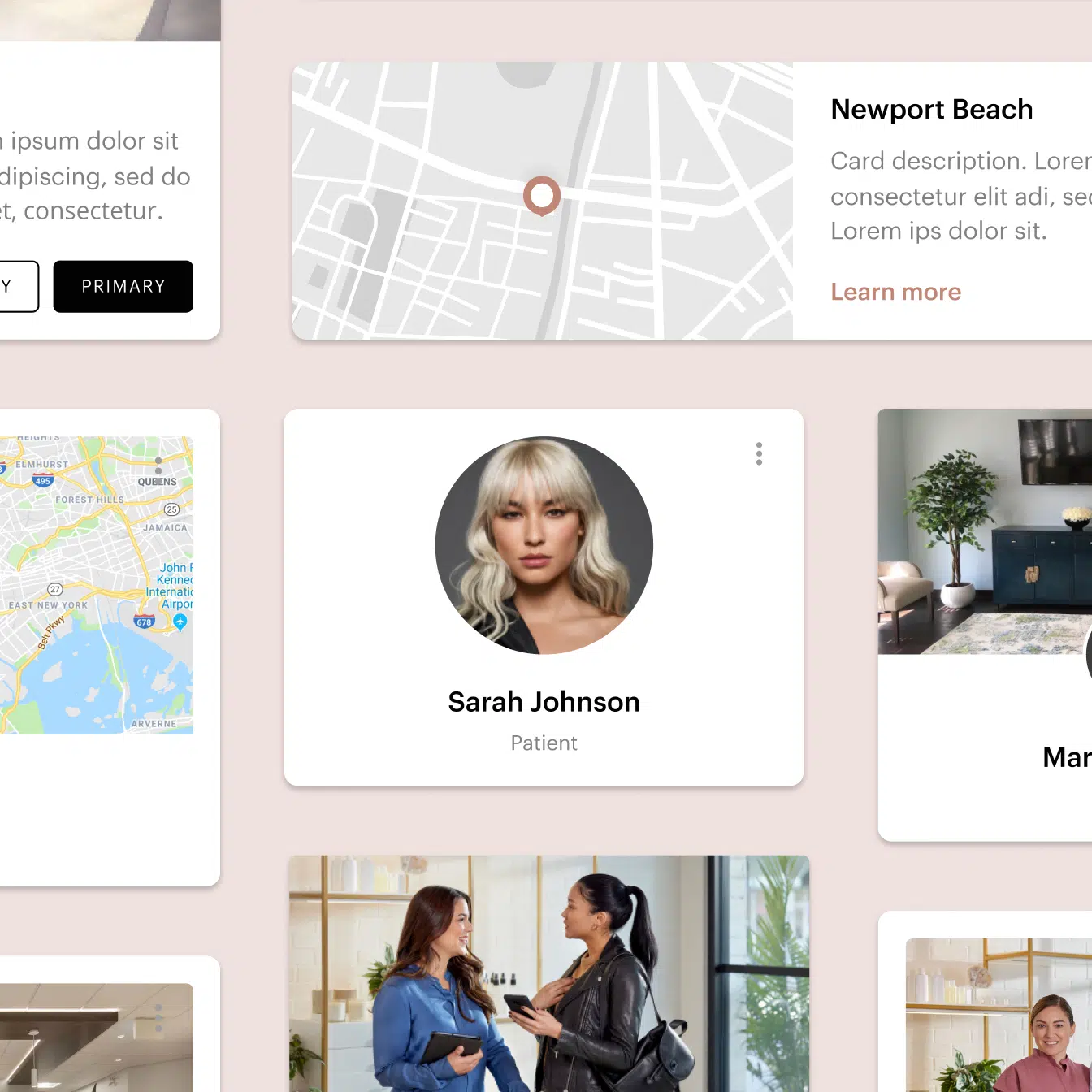This screenshot has height=1092, width=1092.
Task: Open the Learn more link
Action: 895,292
